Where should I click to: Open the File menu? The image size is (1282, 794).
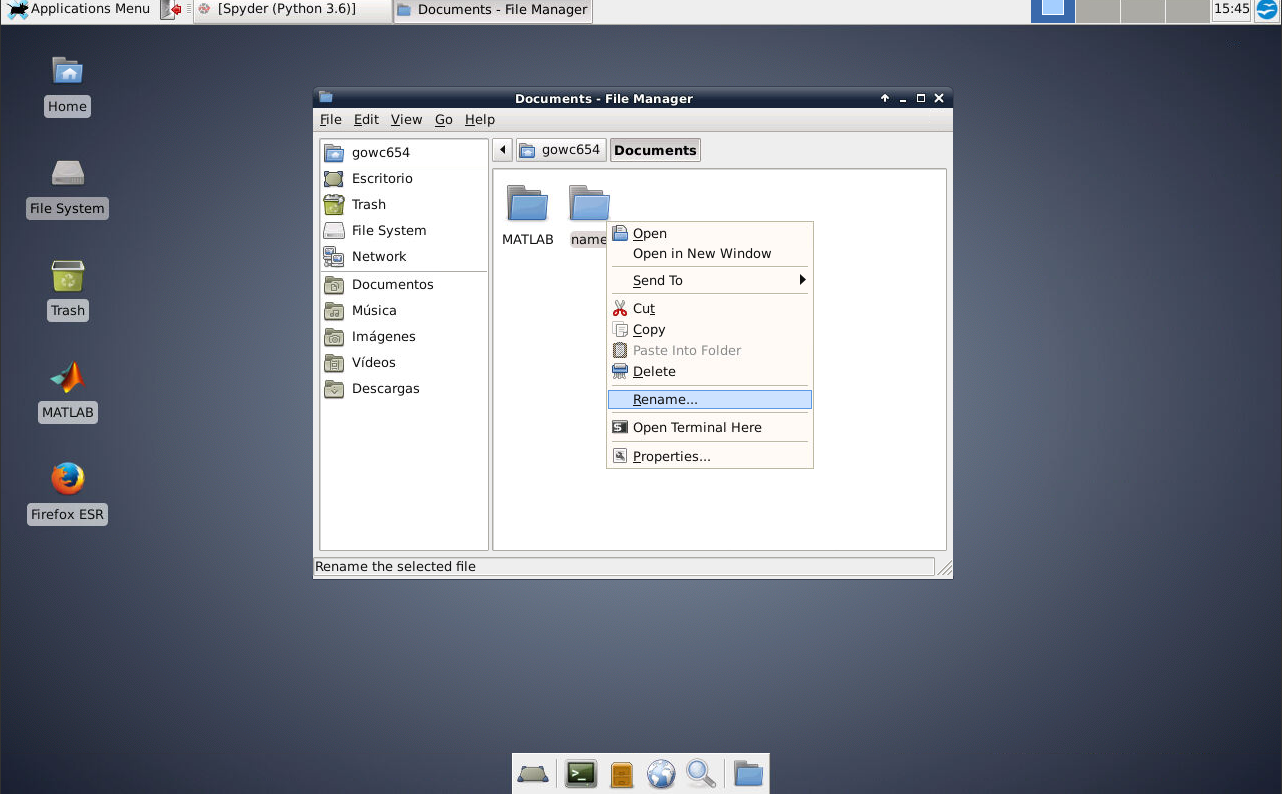click(330, 119)
